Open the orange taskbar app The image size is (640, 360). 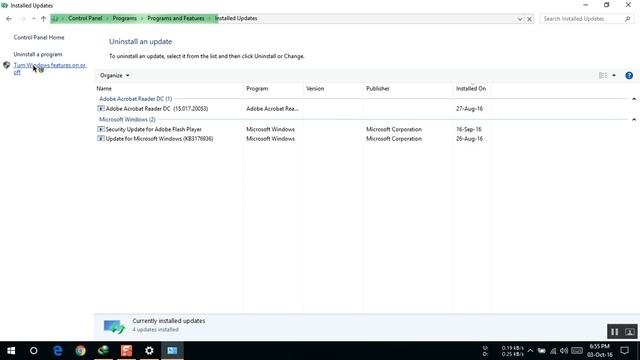pyautogui.click(x=127, y=351)
